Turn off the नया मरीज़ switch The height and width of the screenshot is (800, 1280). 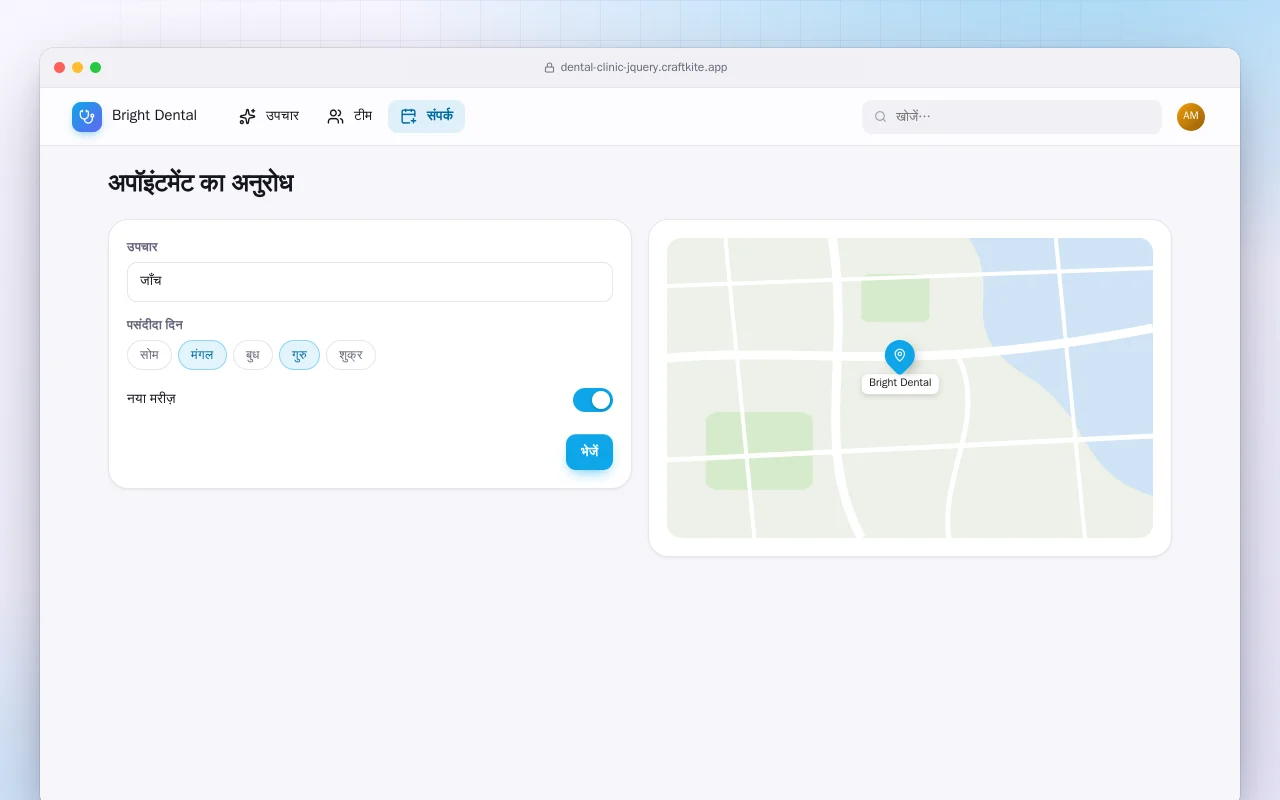593,400
